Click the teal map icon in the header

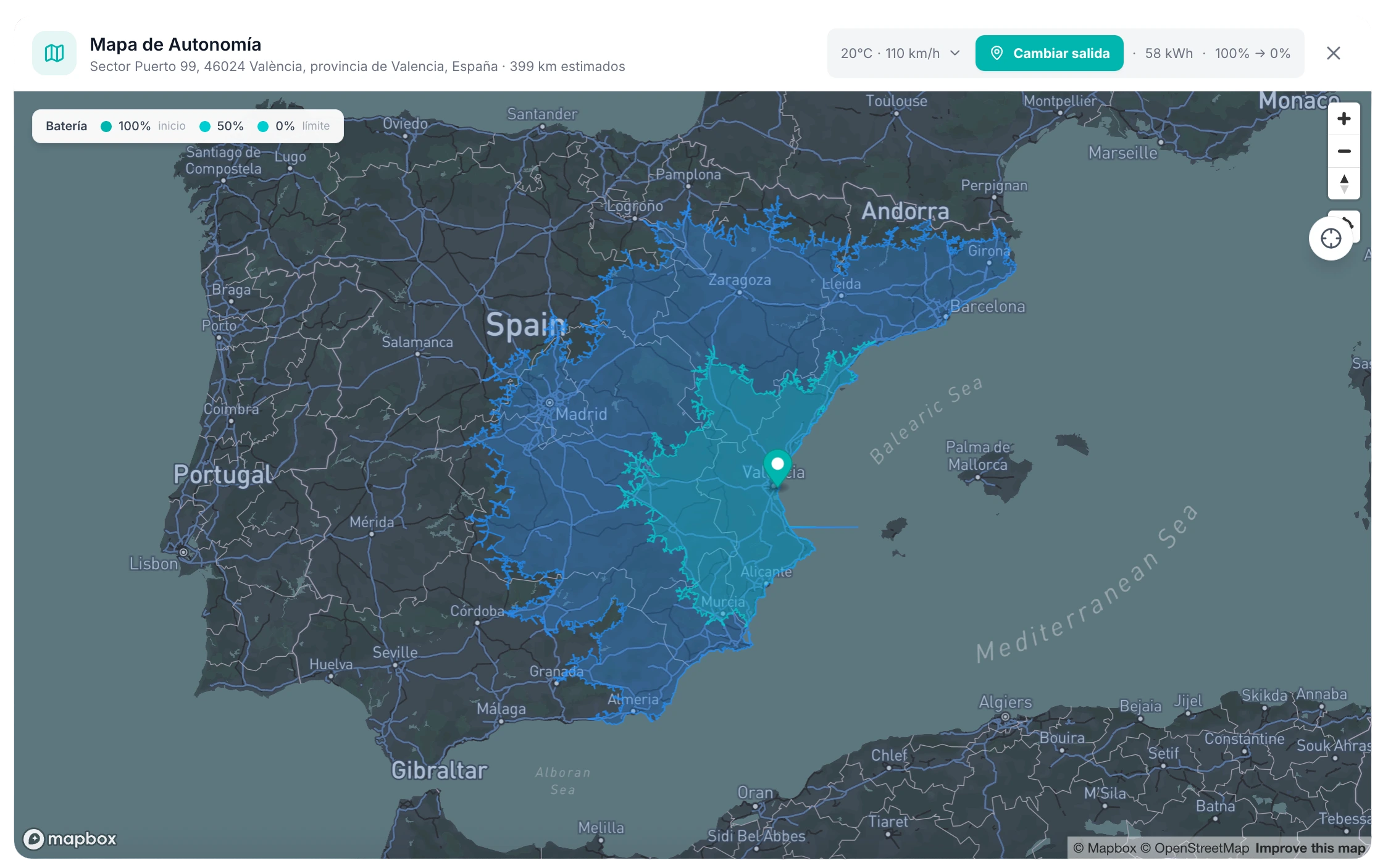coord(54,53)
